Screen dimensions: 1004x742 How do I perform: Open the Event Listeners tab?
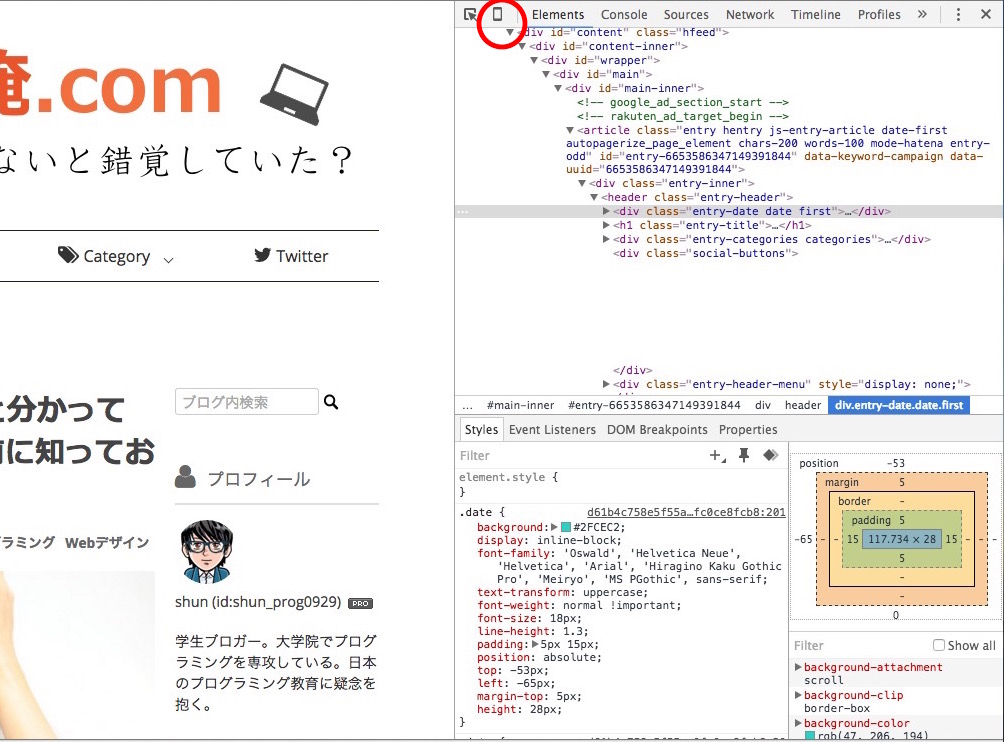coord(555,429)
